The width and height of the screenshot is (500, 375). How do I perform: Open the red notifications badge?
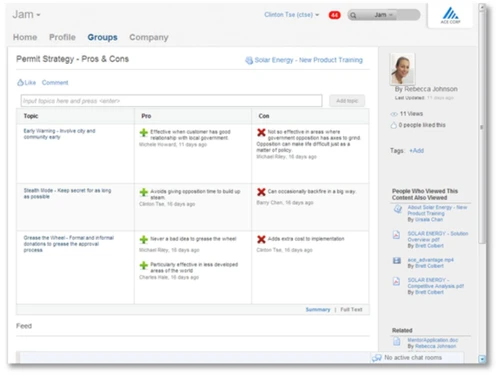[x=334, y=15]
